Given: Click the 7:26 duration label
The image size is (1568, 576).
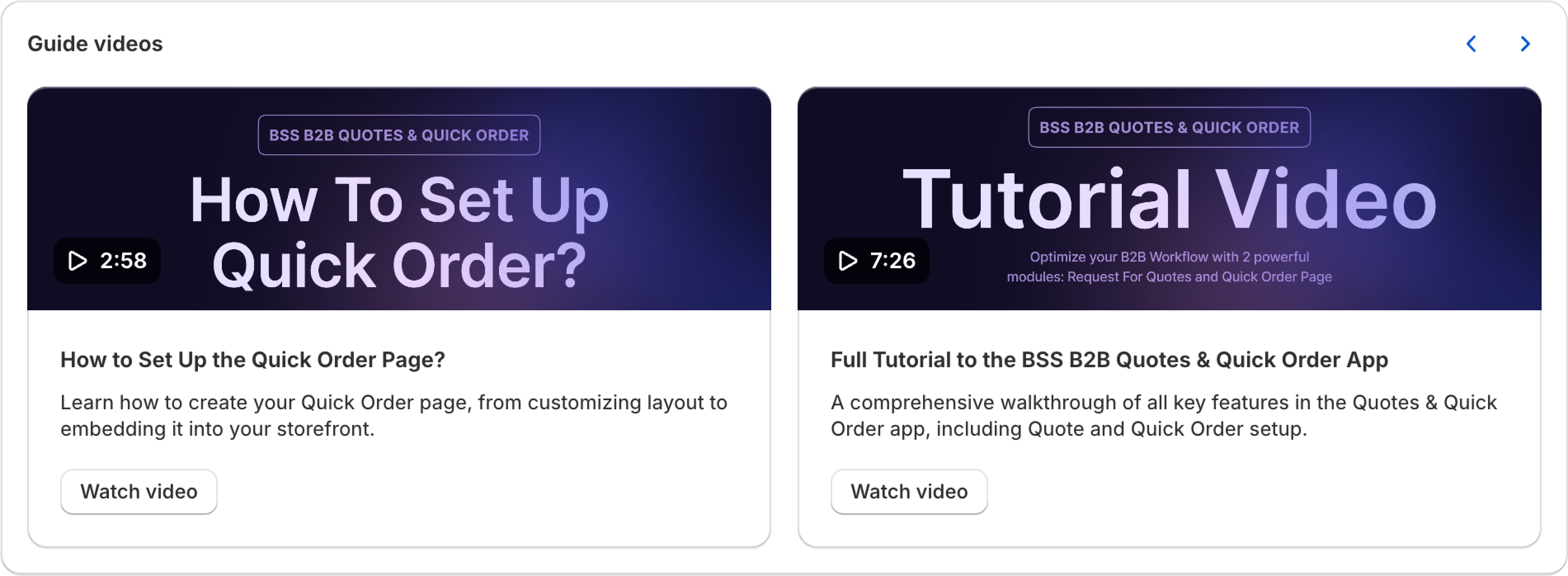Looking at the screenshot, I should (x=893, y=261).
